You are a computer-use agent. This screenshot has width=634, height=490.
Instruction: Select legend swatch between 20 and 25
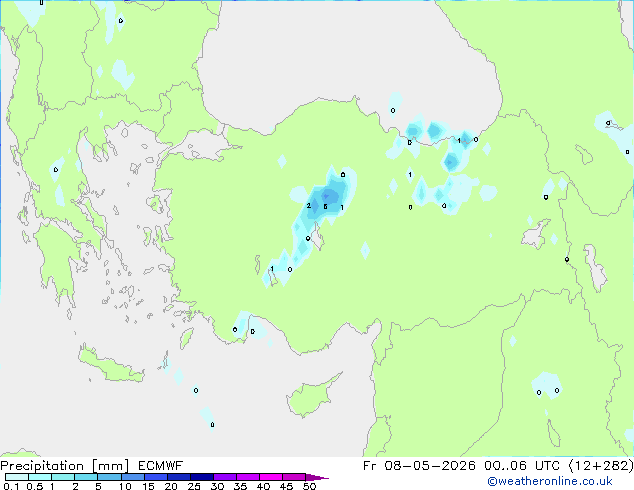pyautogui.click(x=178, y=477)
